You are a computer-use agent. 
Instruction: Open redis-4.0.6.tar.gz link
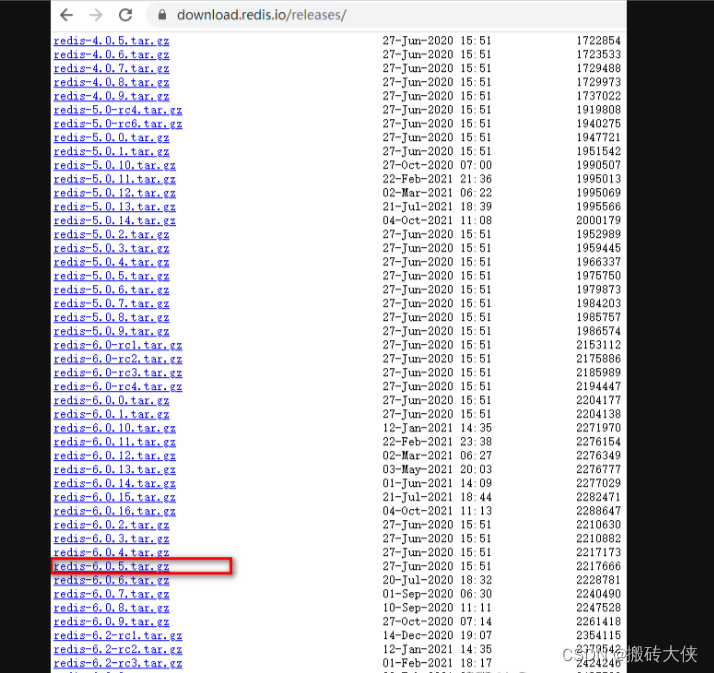112,55
